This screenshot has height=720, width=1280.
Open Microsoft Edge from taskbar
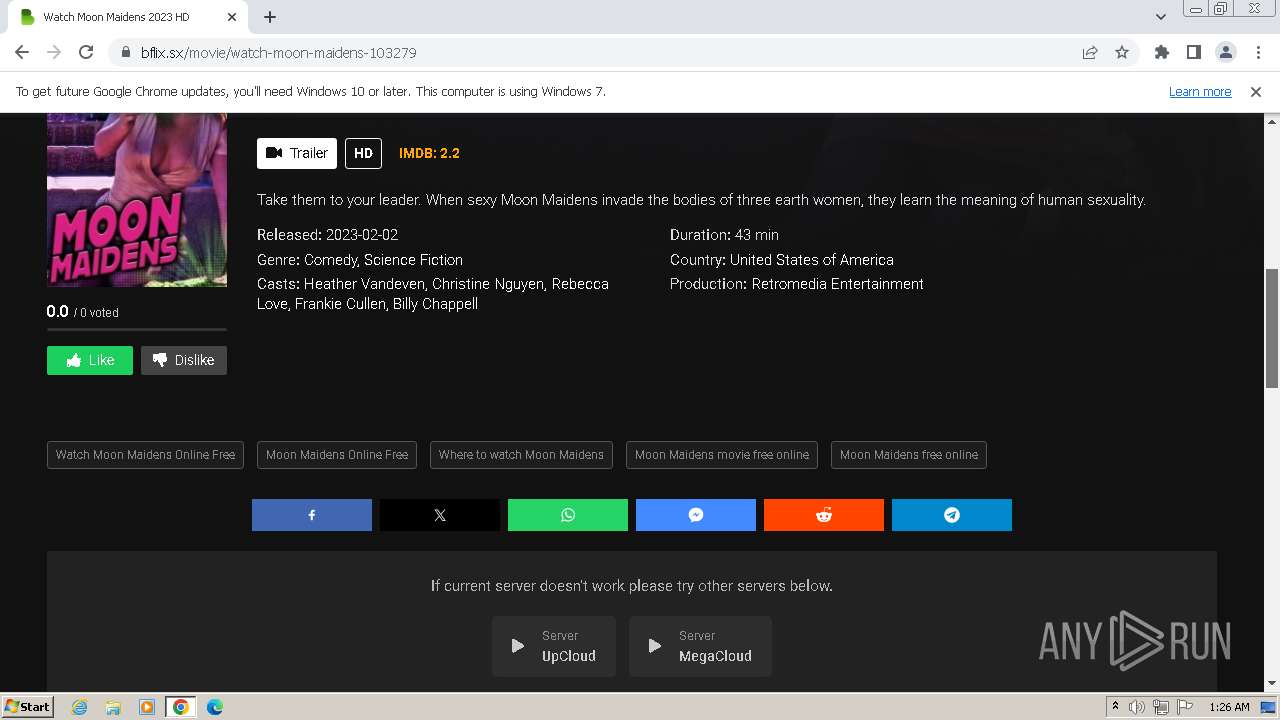(x=214, y=707)
